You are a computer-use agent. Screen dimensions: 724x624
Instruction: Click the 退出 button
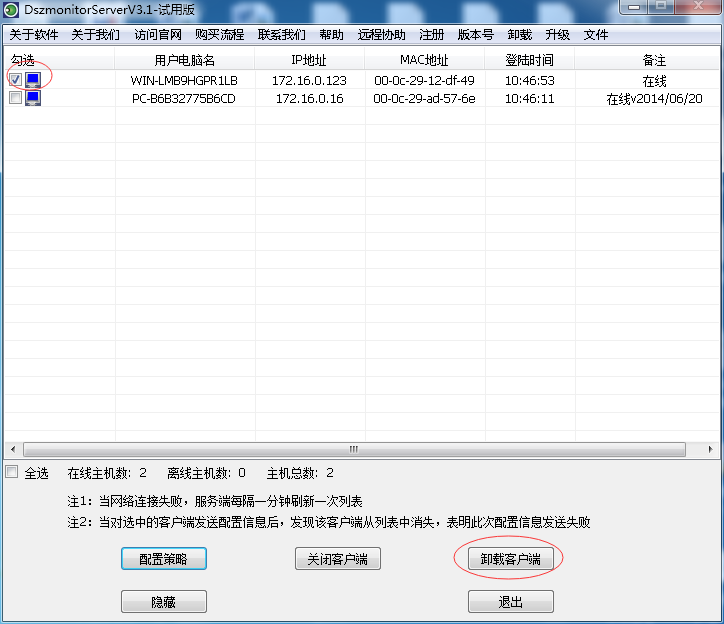click(x=510, y=601)
